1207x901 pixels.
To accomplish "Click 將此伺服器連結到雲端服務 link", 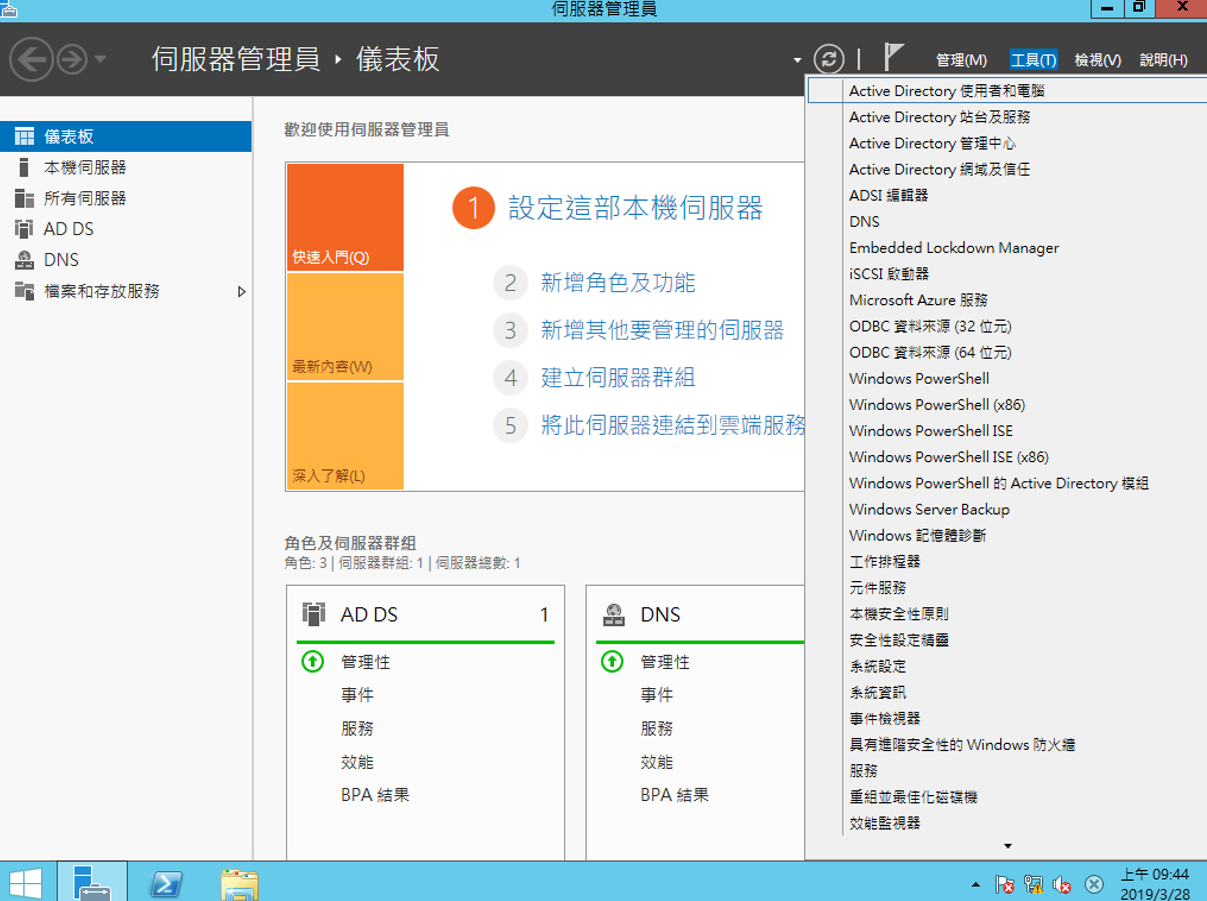I will (x=672, y=425).
